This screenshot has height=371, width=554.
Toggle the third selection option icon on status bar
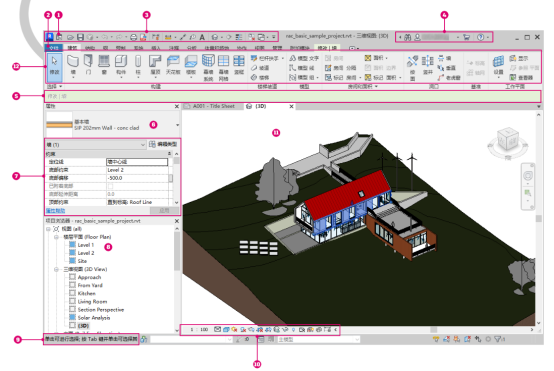[456, 339]
